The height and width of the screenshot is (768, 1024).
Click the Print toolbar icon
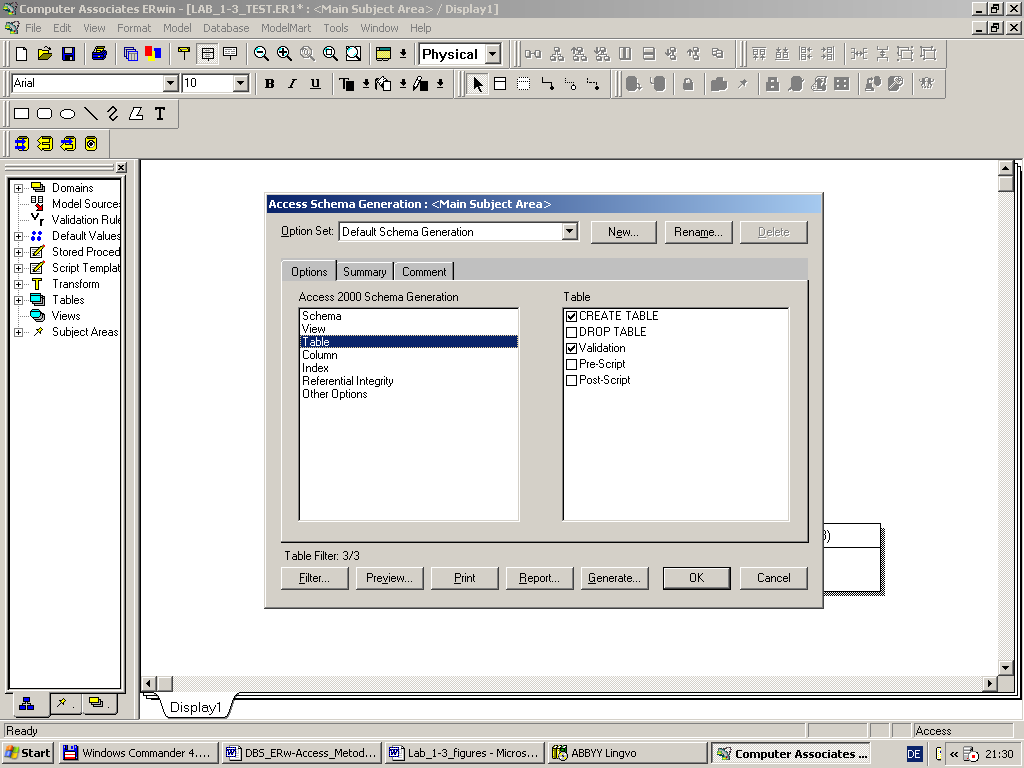click(x=99, y=54)
